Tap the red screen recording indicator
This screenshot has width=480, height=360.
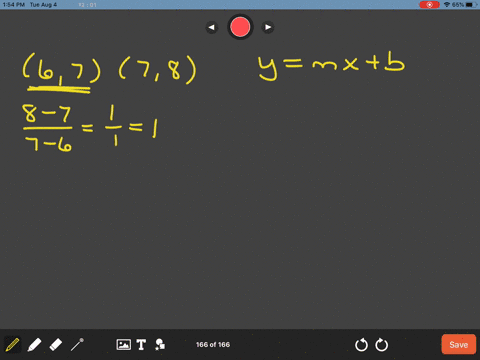429,5
